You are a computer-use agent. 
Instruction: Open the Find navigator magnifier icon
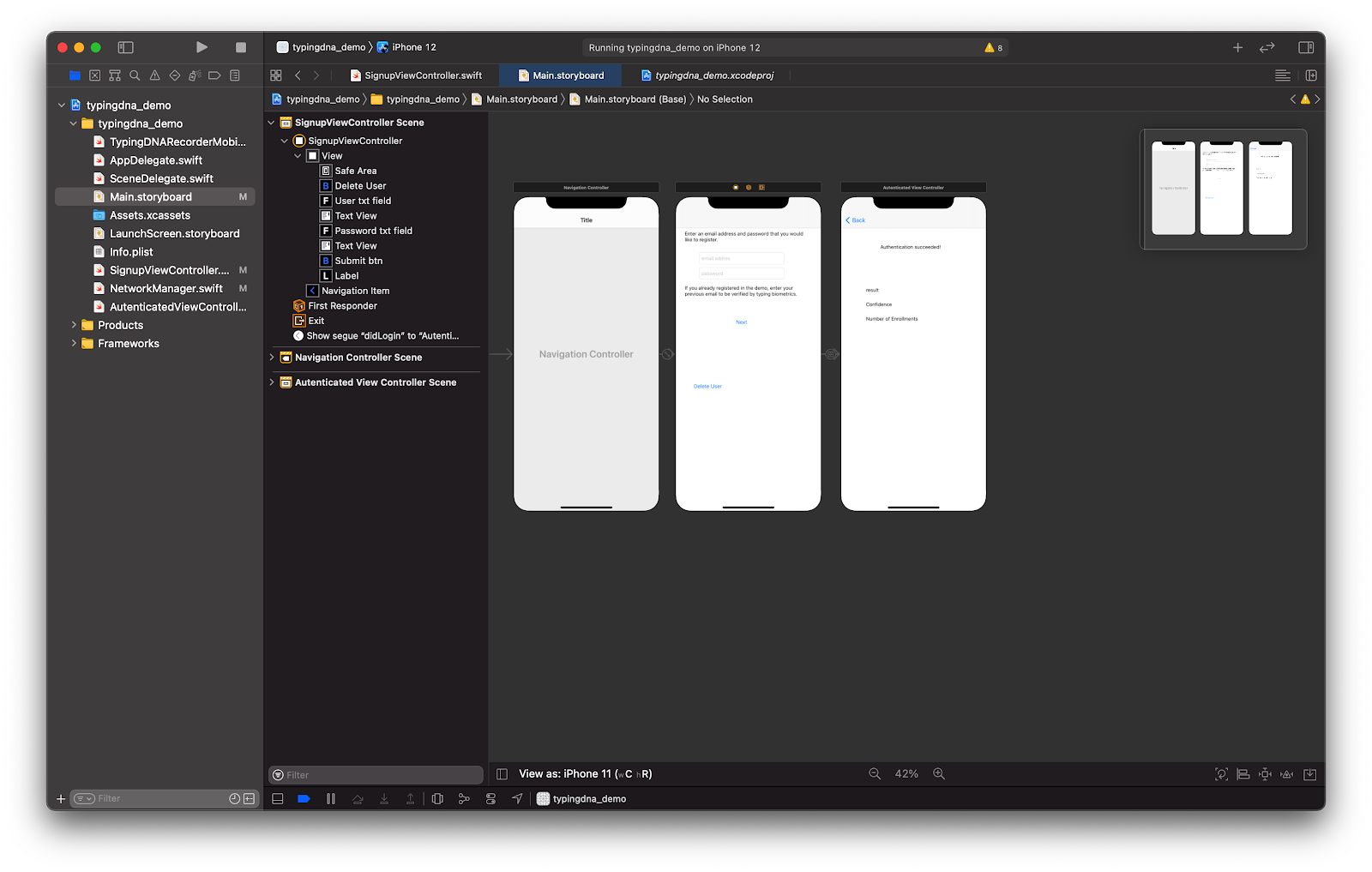coord(135,75)
